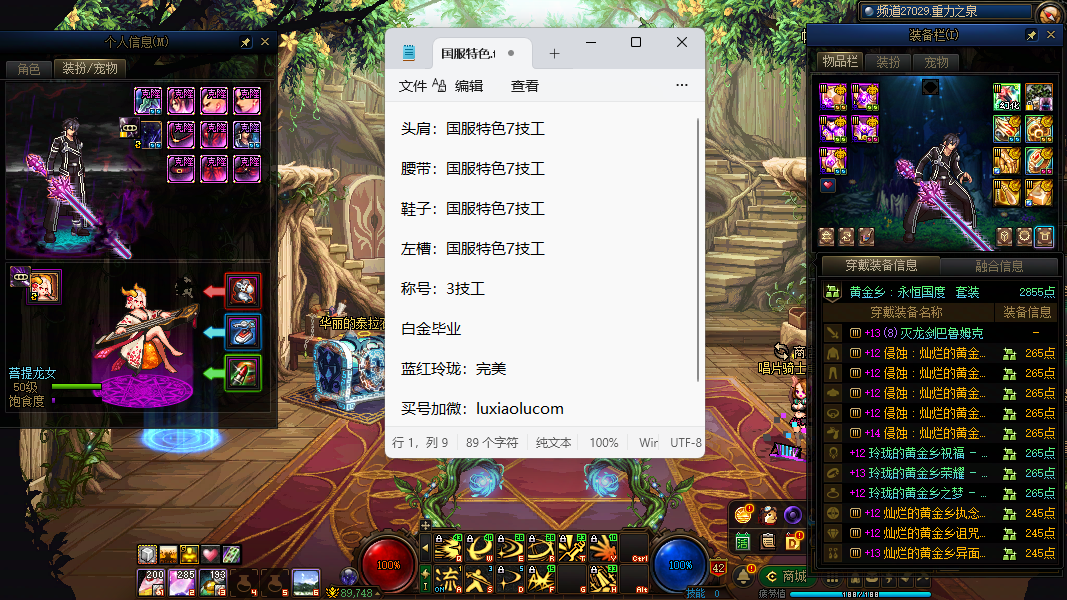This screenshot has height=600, width=1067.
Task: Click the red pet equipment slot icon
Action: 243,290
